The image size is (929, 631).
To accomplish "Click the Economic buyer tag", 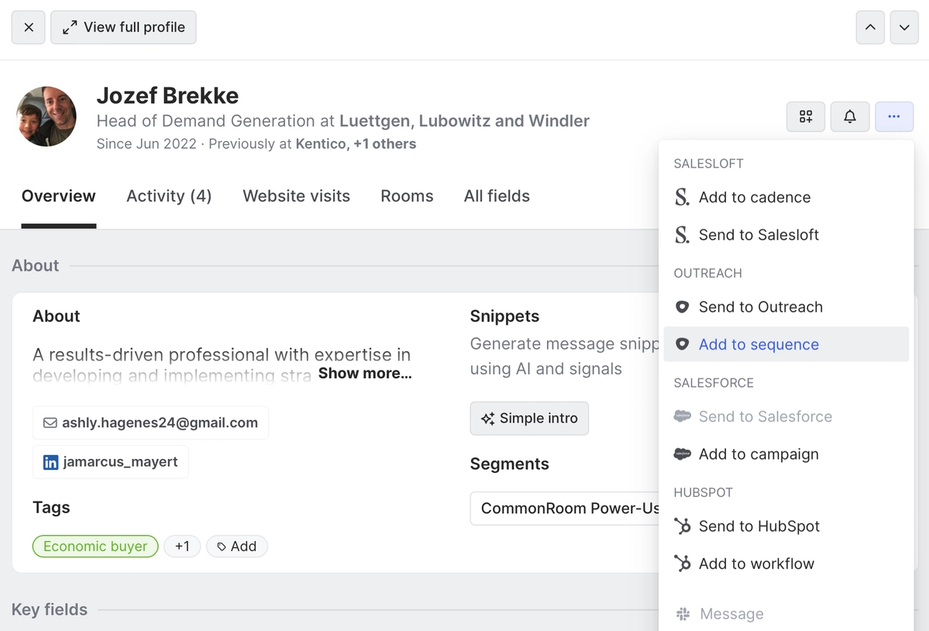I will tap(95, 546).
